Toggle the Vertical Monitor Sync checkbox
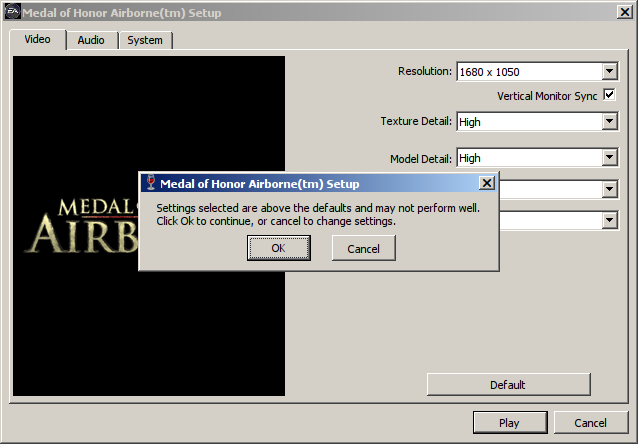638x444 pixels. pos(609,95)
